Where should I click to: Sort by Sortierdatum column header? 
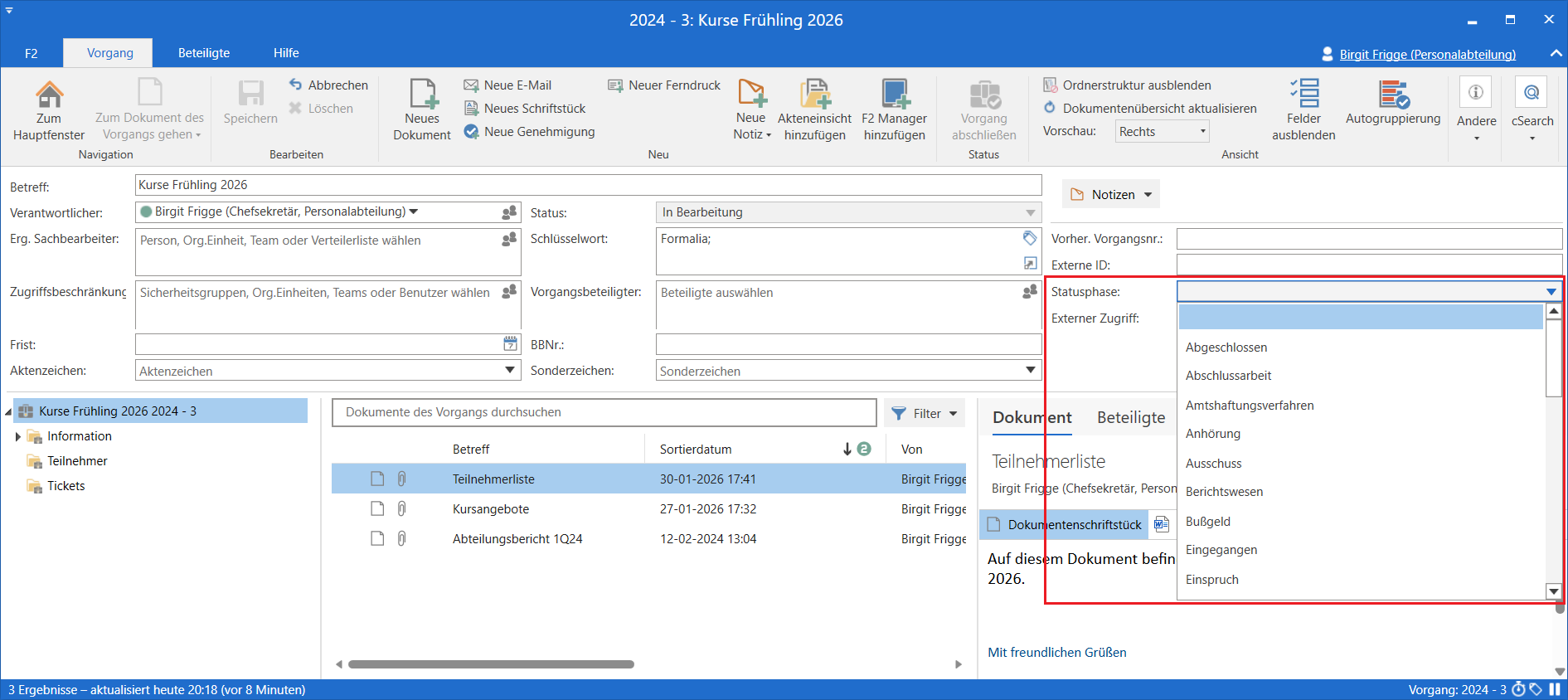tap(695, 449)
